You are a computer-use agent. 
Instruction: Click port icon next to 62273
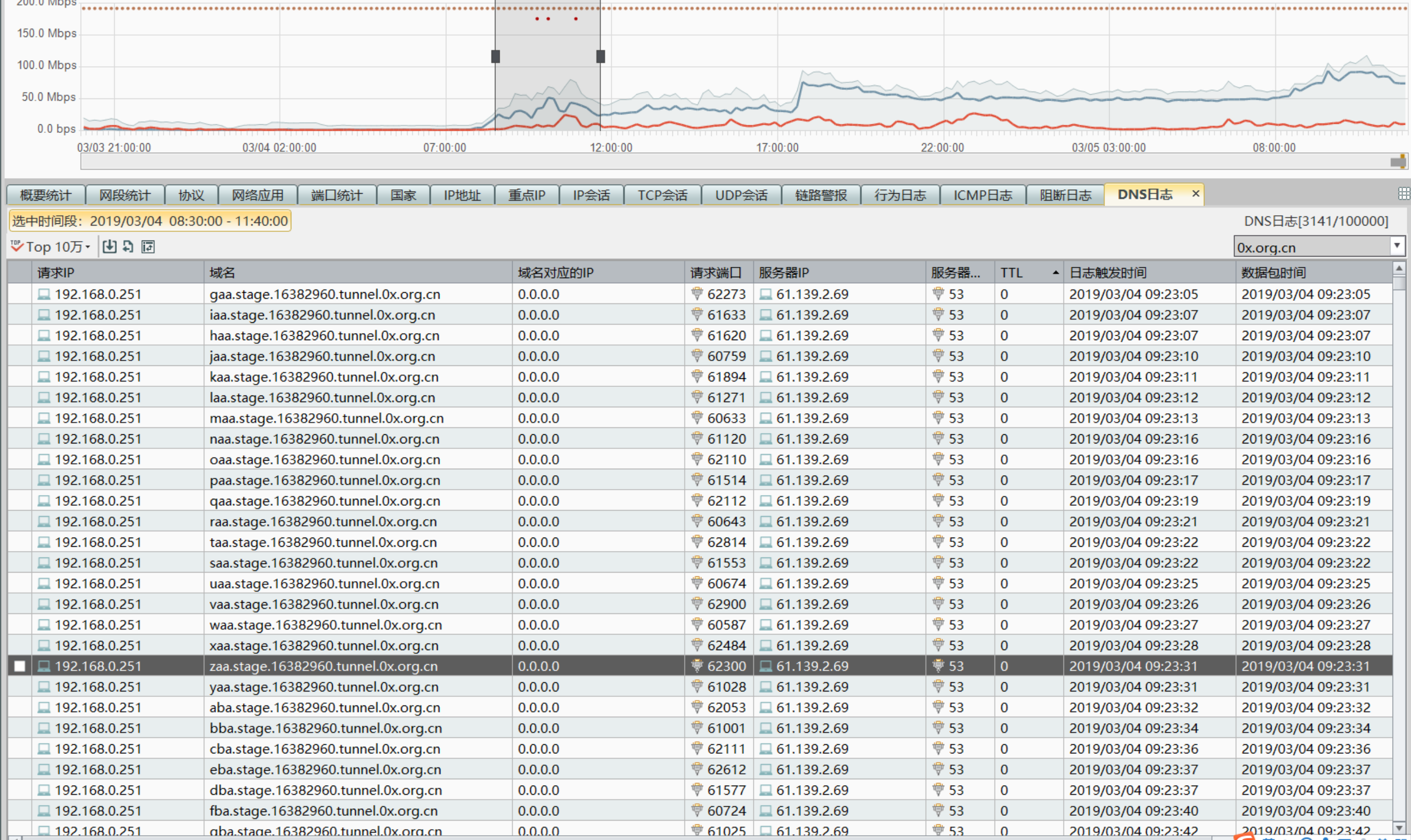pyautogui.click(x=697, y=294)
